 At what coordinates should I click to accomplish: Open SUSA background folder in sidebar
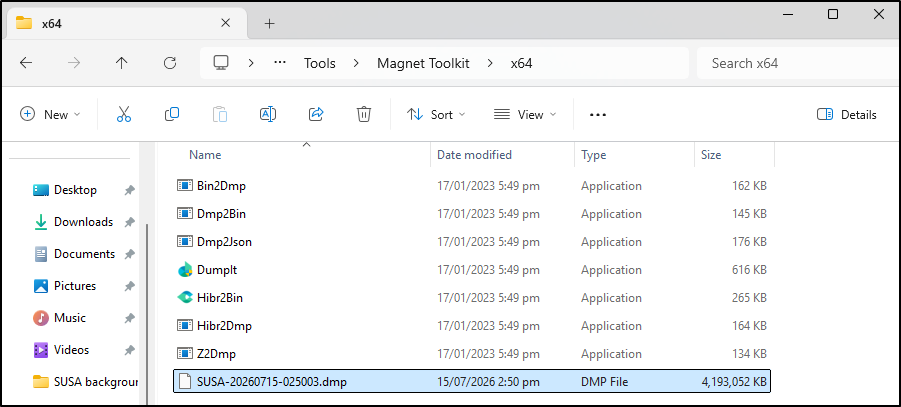tap(86, 382)
